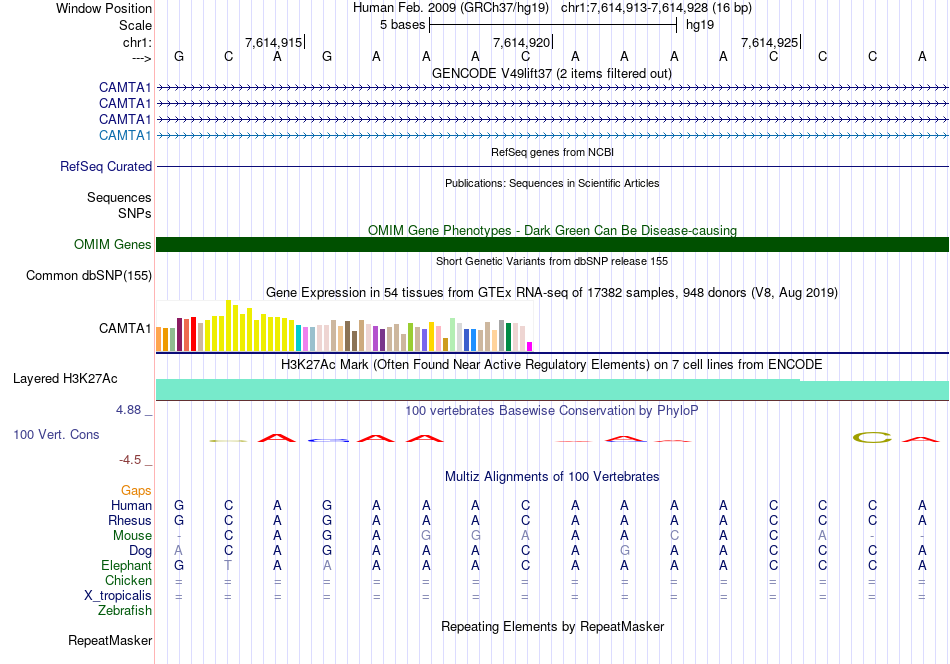
Task: Click the 4.88 PhyloP axis value
Action: 128,410
